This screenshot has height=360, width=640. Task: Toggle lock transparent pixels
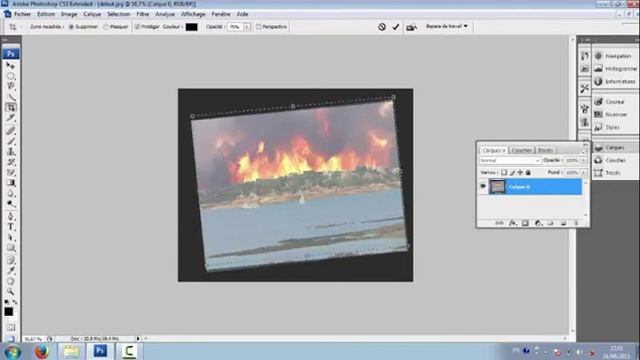(504, 173)
